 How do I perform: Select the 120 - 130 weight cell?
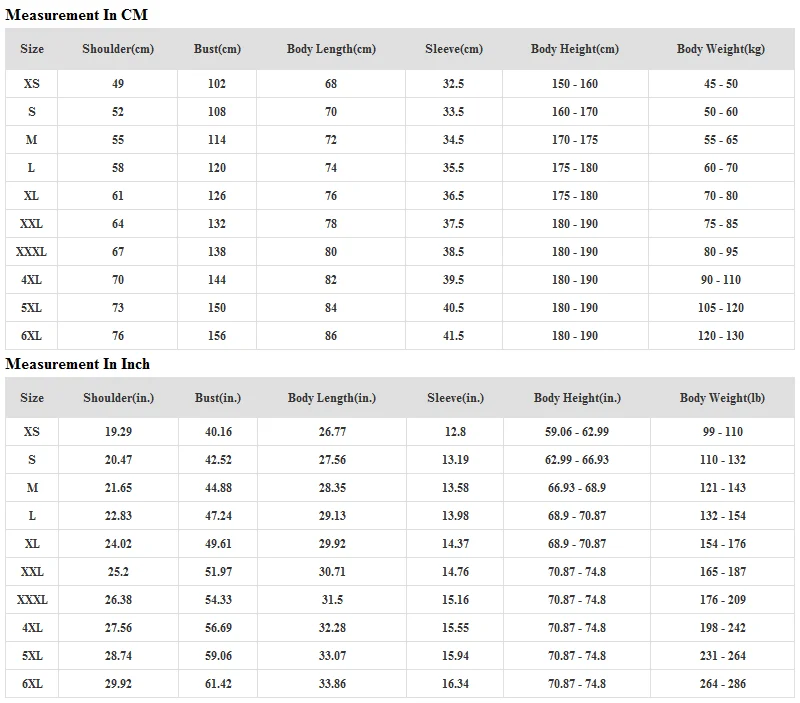click(x=720, y=336)
